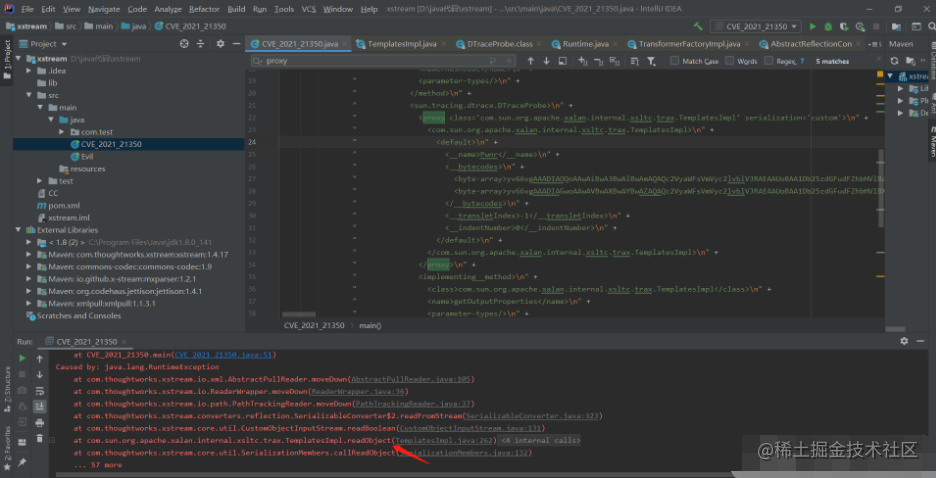Start debugging with the green bug icon
Screen dimensions: 936x478
828,27
